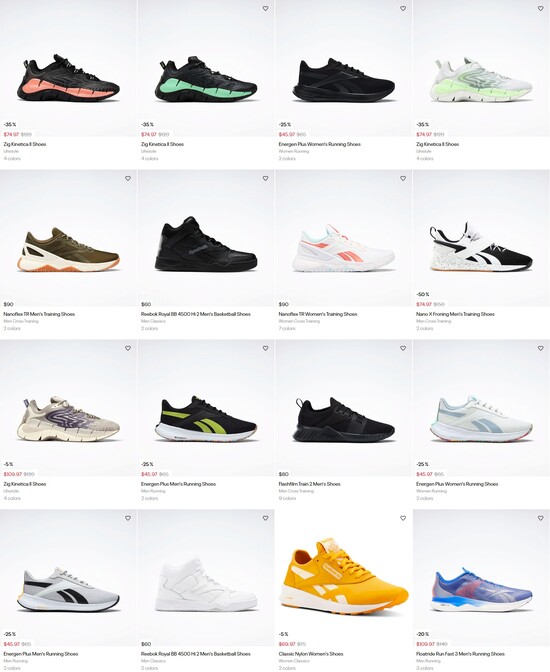Wishlist heart on Reebok Royal BB 4500 black
This screenshot has width=550, height=672.
point(265,178)
